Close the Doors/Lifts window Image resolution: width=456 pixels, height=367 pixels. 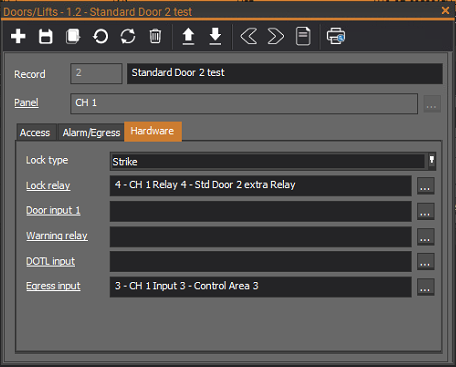point(445,11)
